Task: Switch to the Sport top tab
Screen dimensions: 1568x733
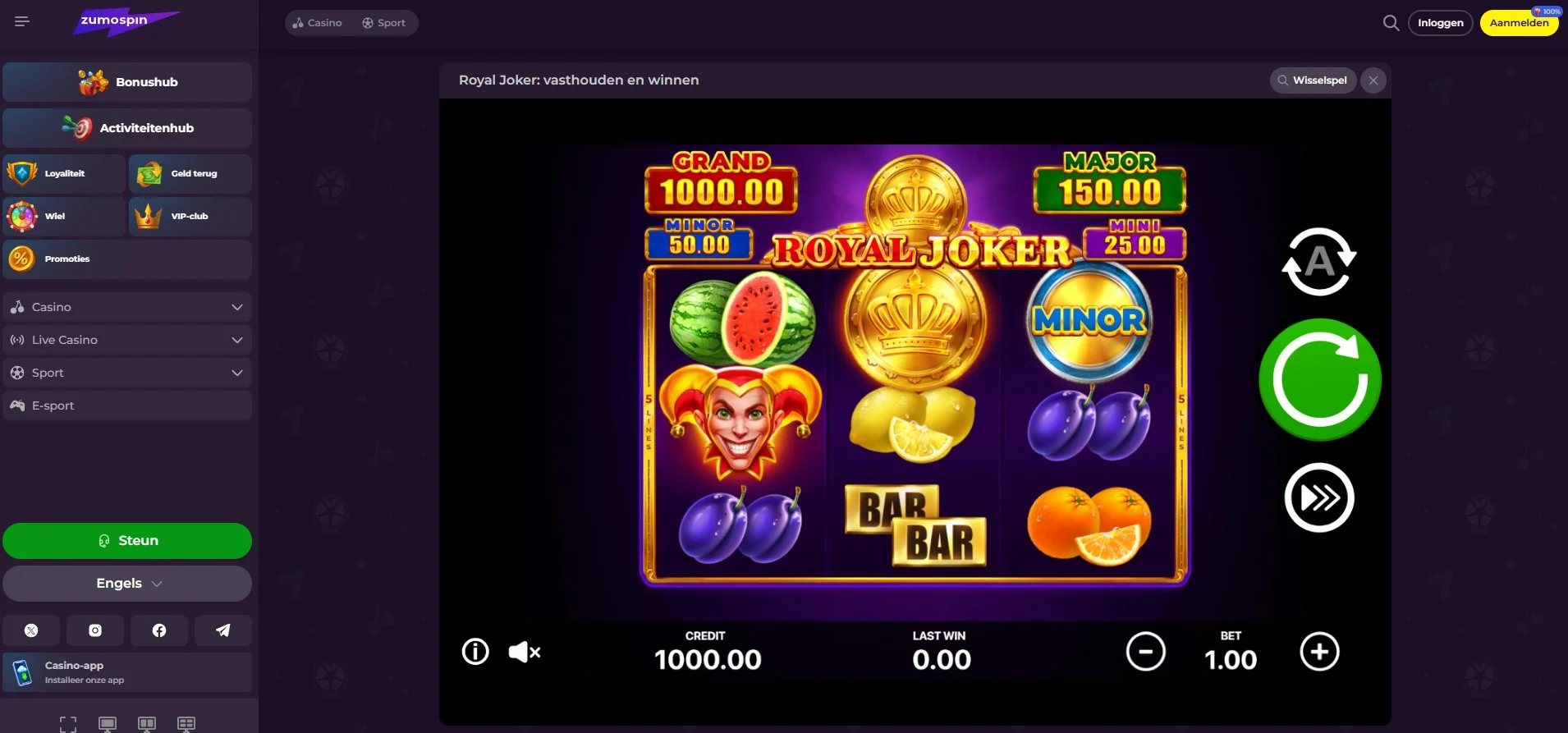Action: click(x=384, y=23)
